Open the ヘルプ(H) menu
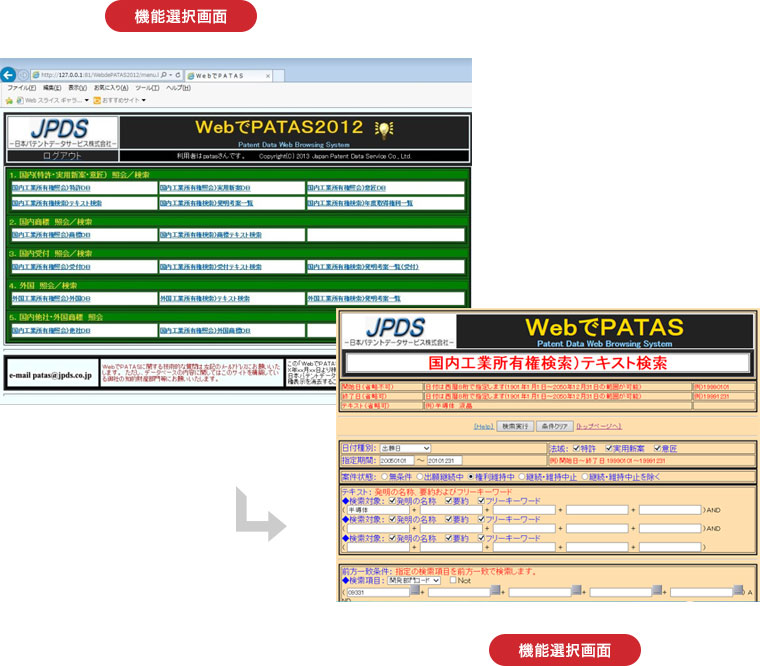The width and height of the screenshot is (760, 666). pos(178,88)
